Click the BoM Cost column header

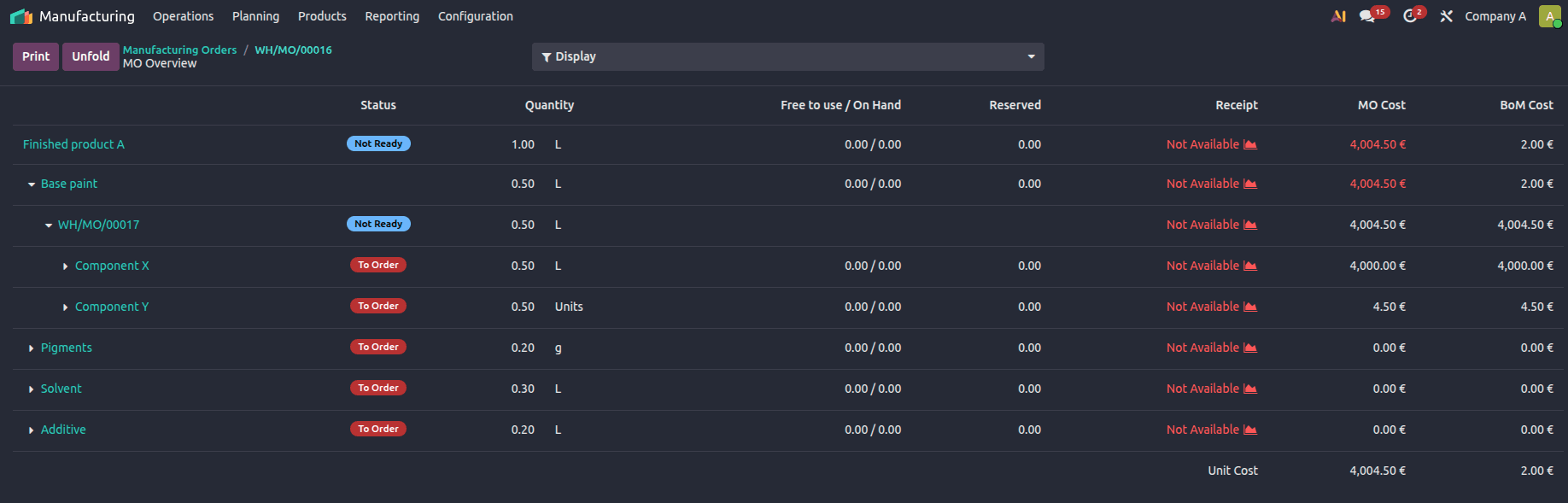[1526, 105]
